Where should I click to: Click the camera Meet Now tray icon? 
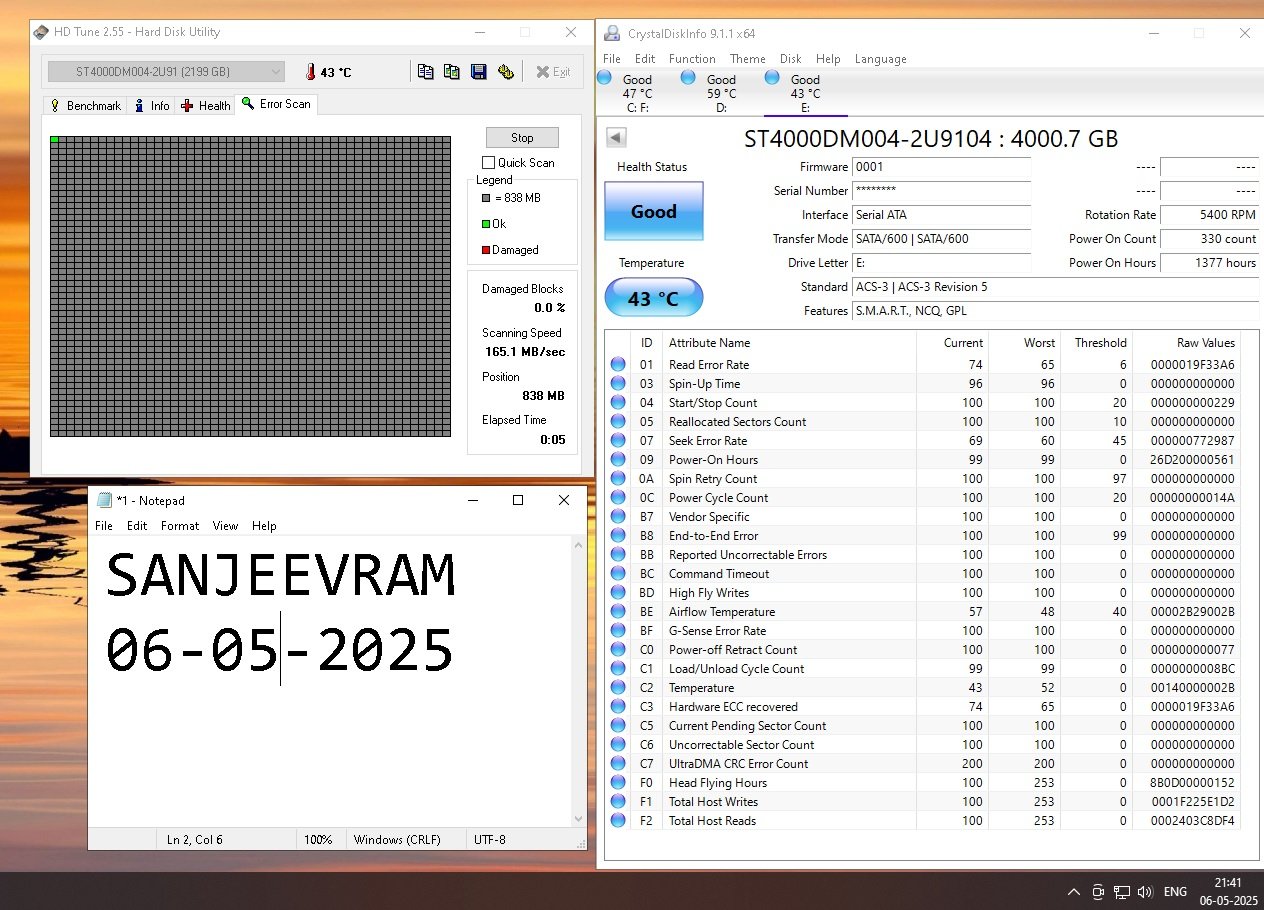click(1098, 892)
